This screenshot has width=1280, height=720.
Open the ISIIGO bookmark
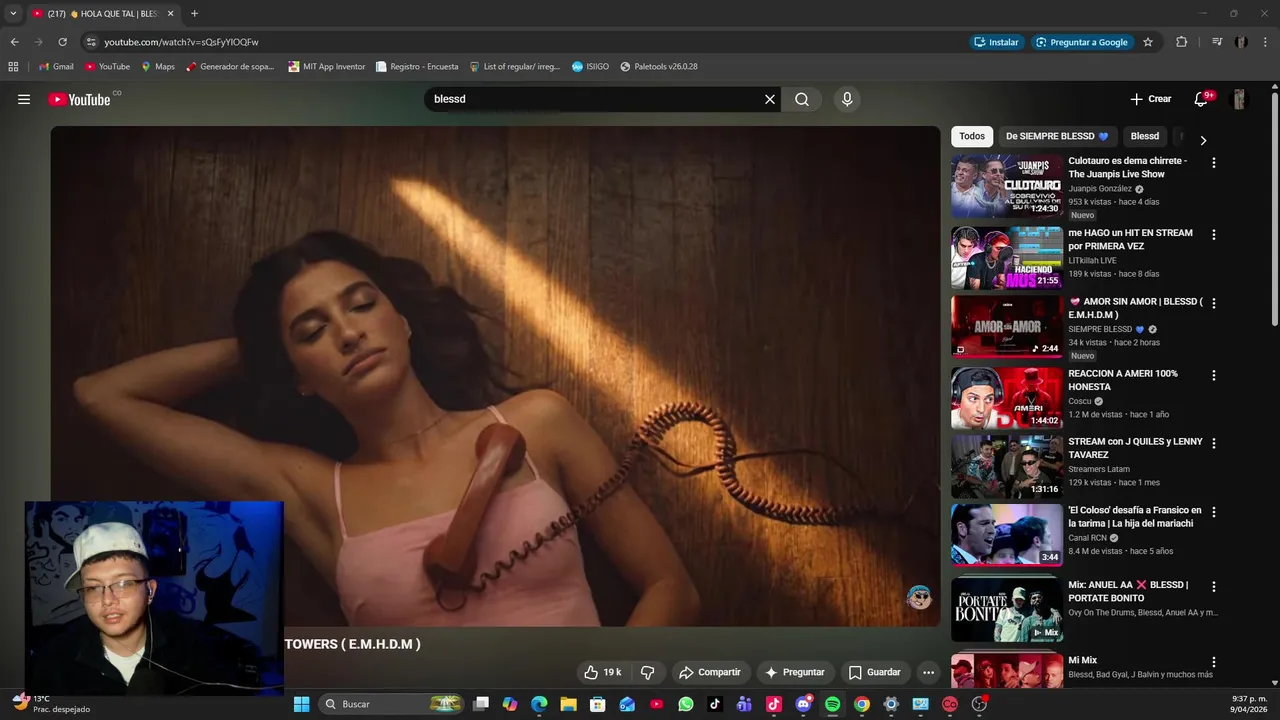click(591, 67)
